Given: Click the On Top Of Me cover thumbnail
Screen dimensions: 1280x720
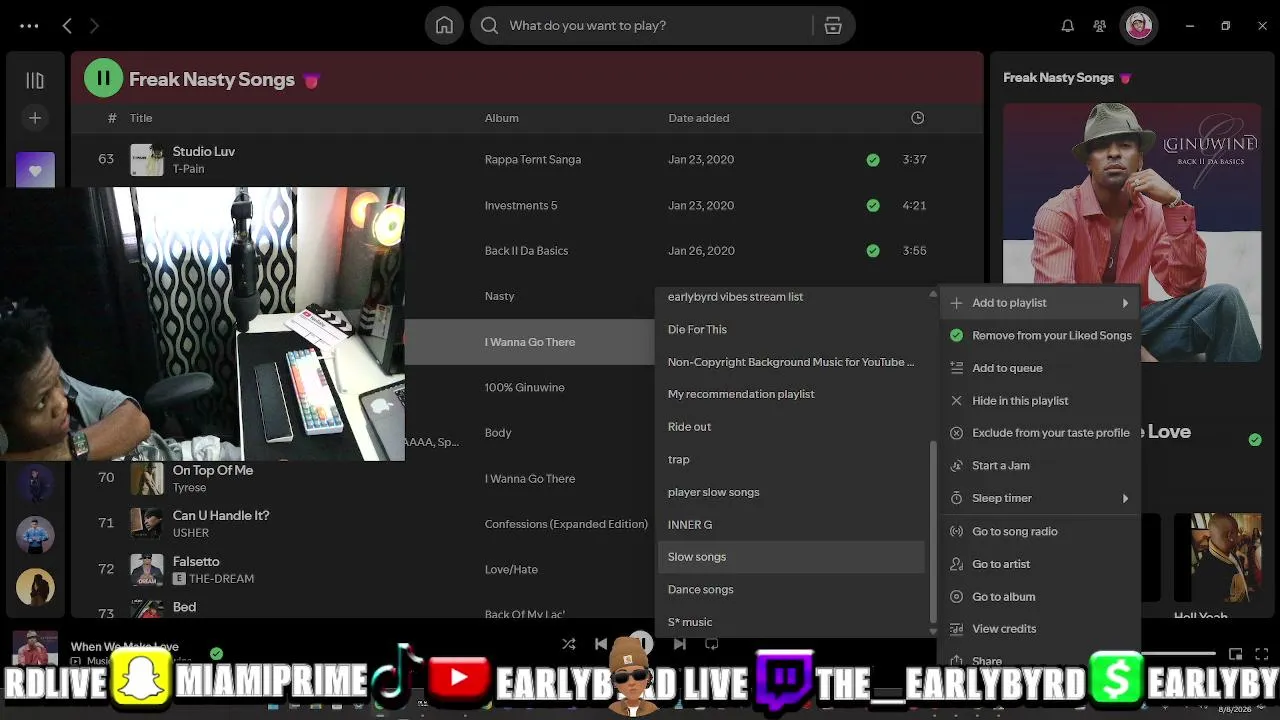Looking at the screenshot, I should tap(147, 479).
